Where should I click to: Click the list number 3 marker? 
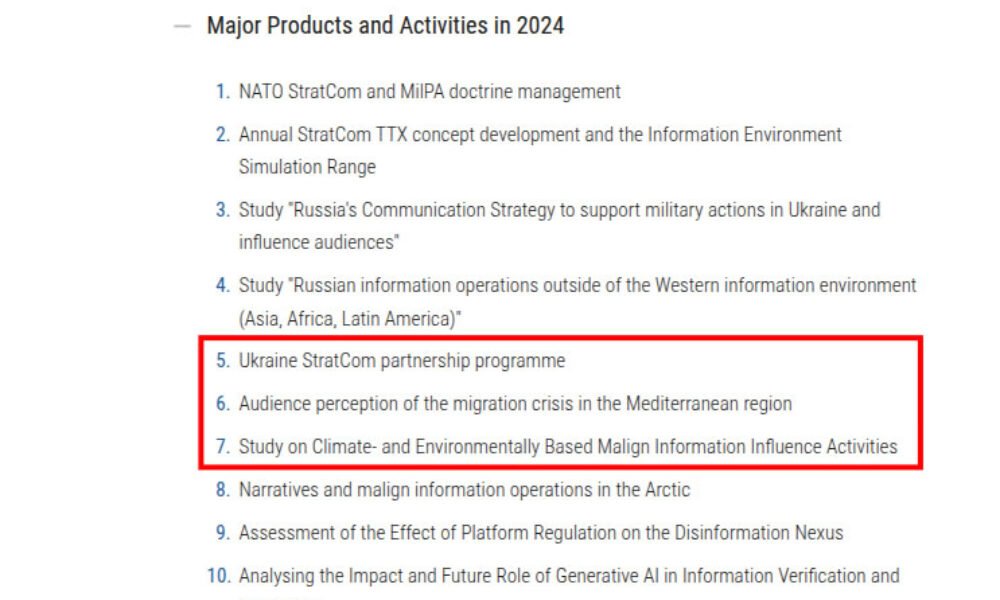pos(222,211)
